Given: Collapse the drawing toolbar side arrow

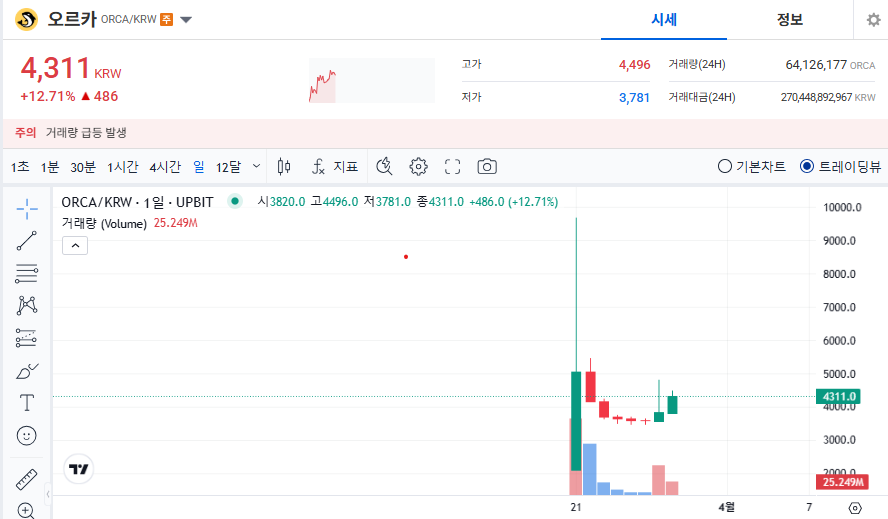Looking at the screenshot, I should click(x=48, y=494).
